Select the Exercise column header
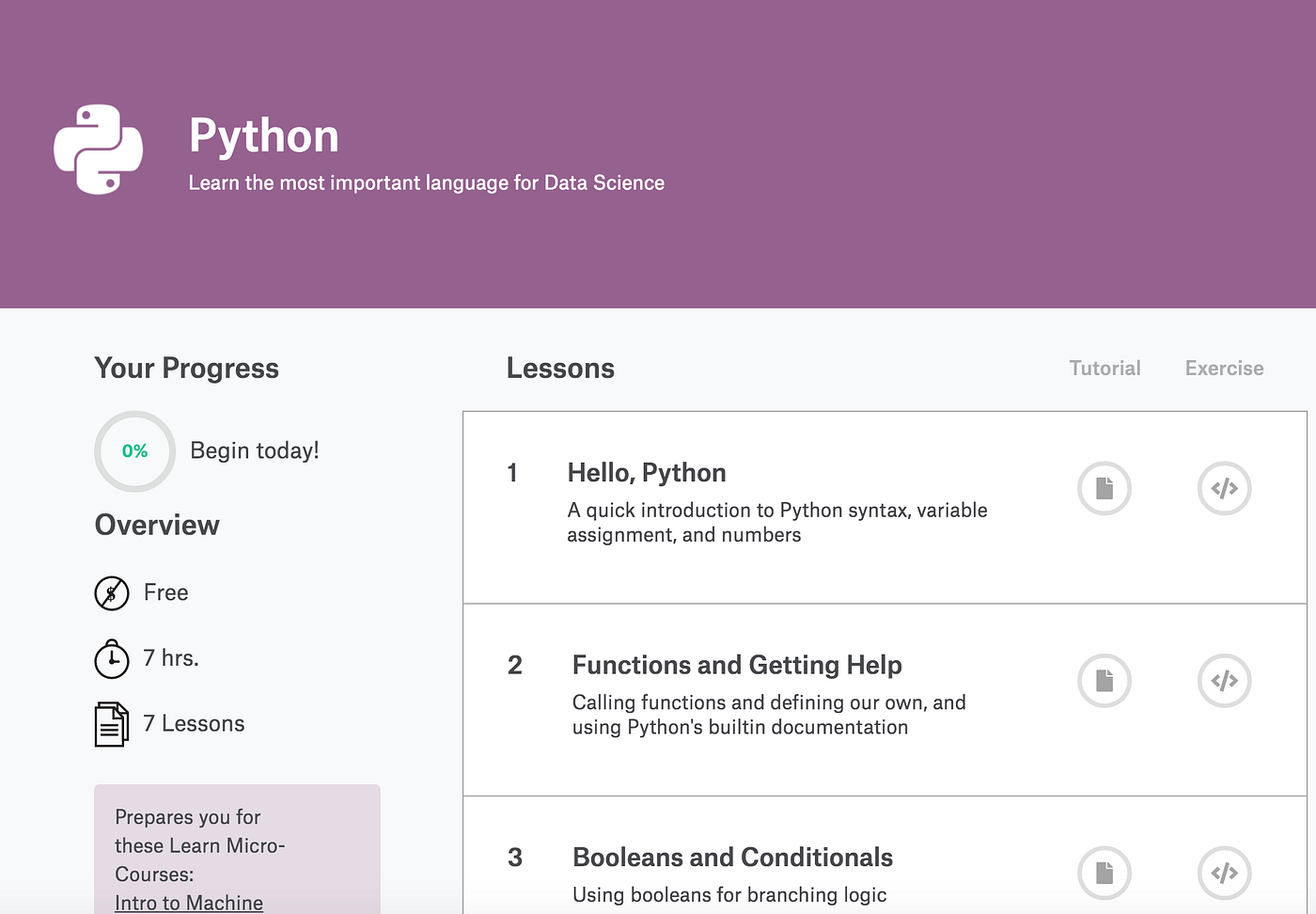The height and width of the screenshot is (914, 1316). [1224, 368]
